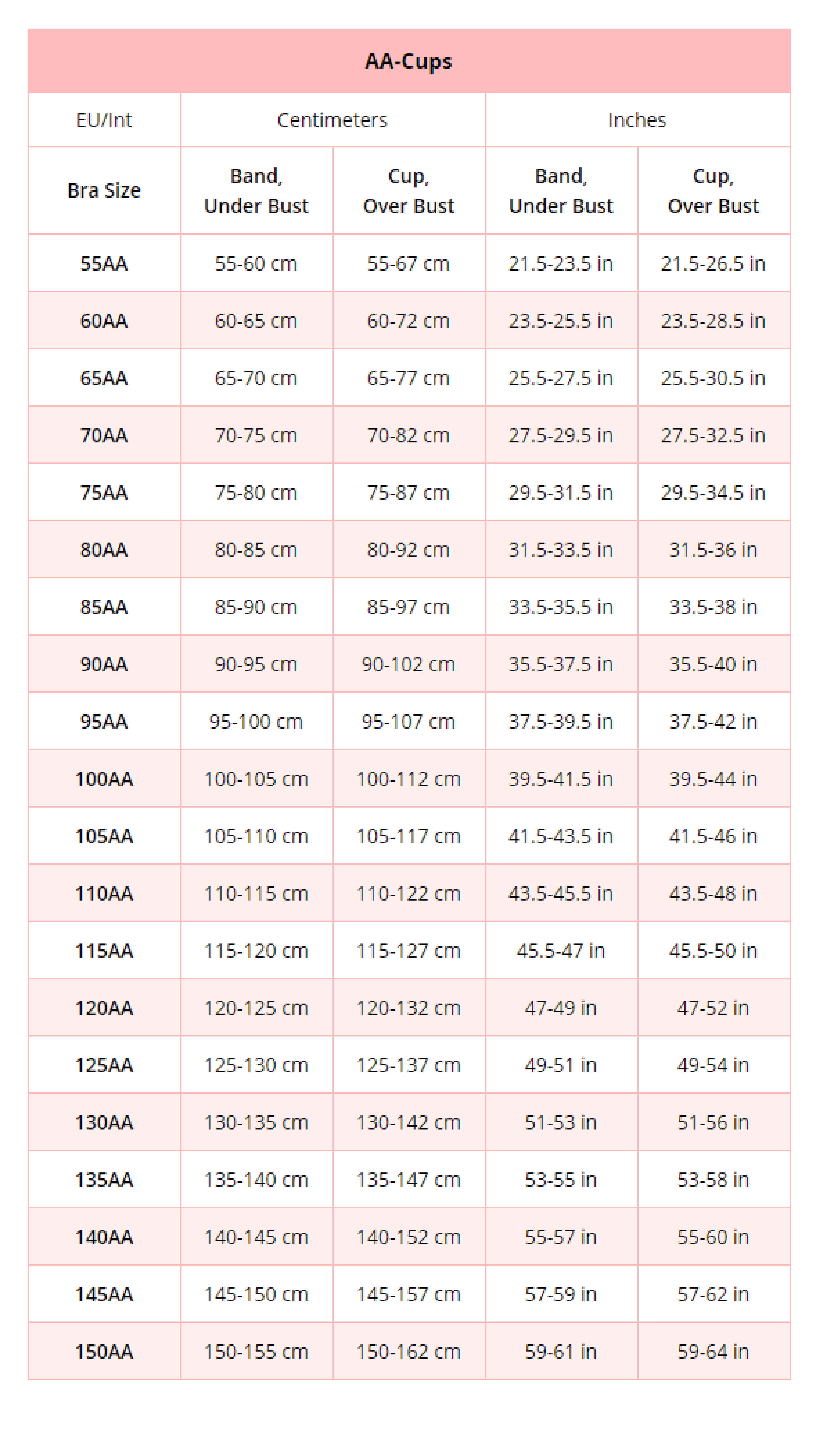Click the Centimeters column group header

[332, 120]
